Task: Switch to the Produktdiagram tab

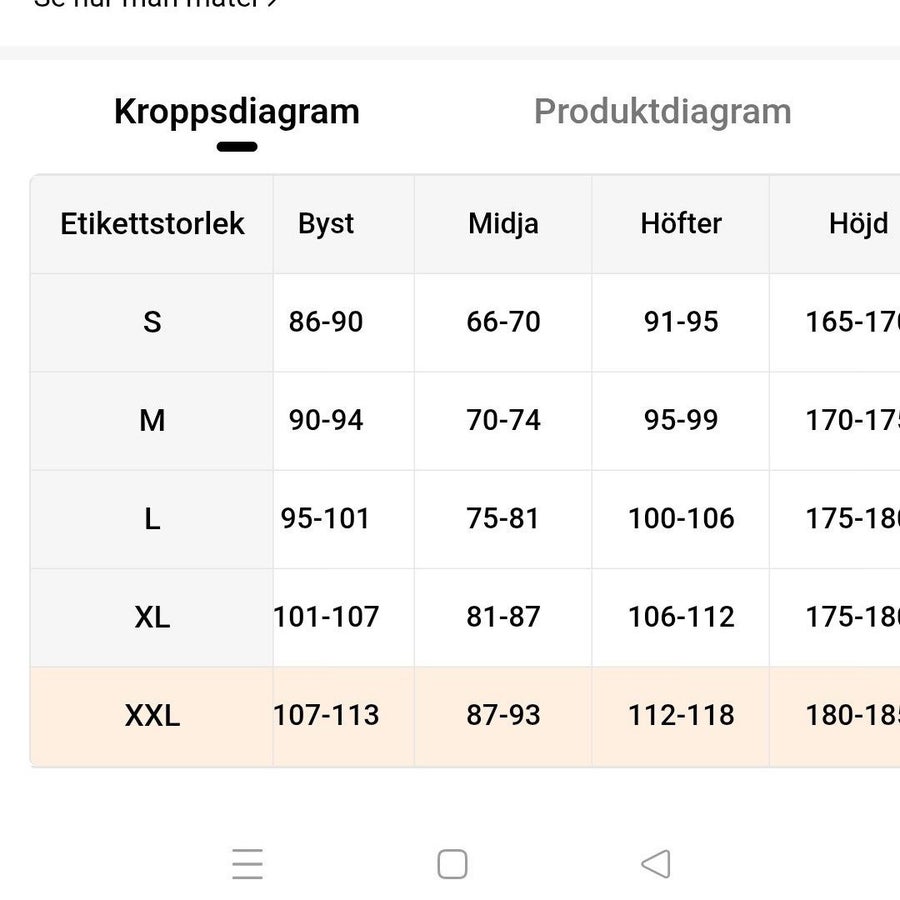Action: click(x=662, y=111)
